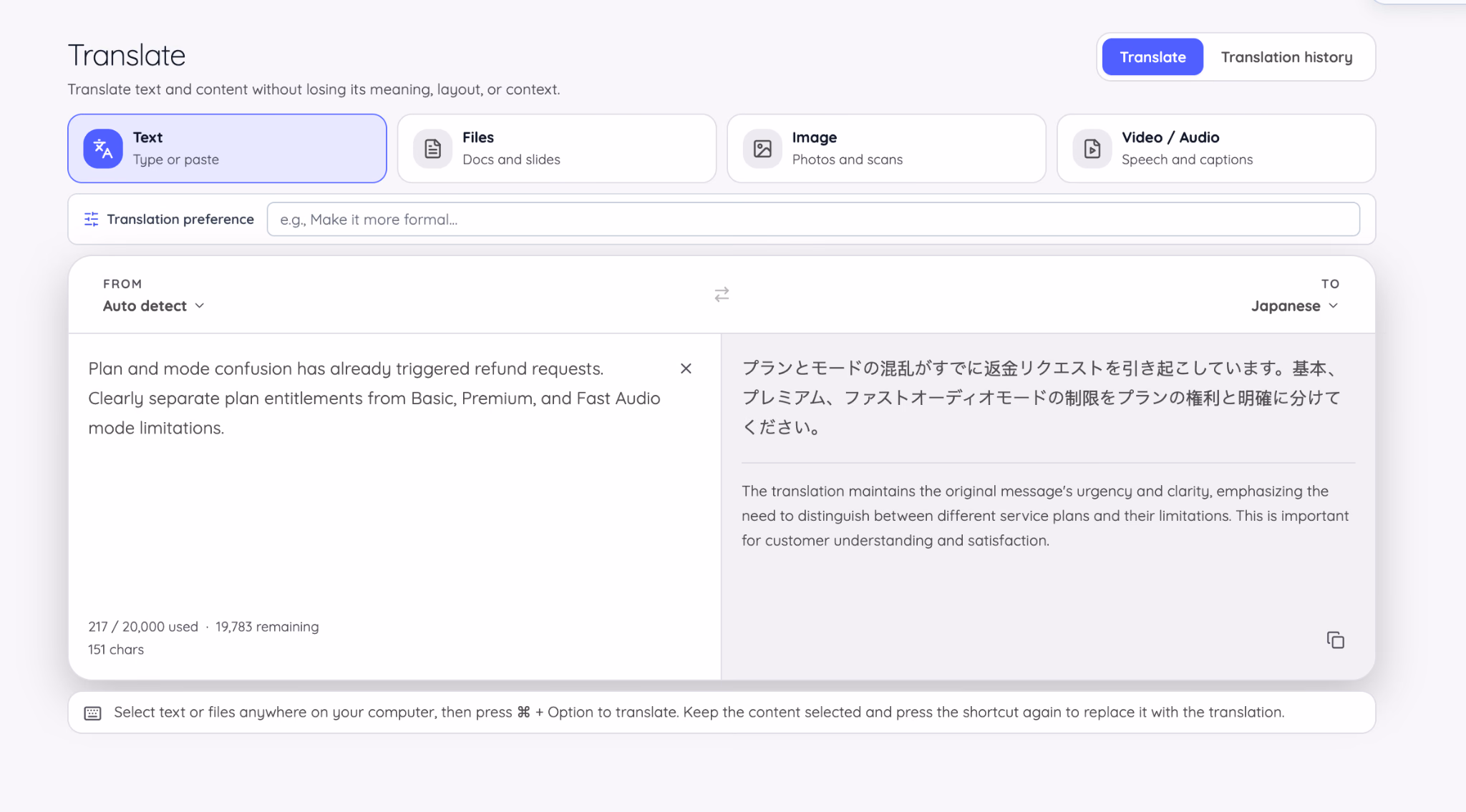Screen dimensions: 1466x812
Task: Open the Auto detect source language dropdown
Action: pos(154,305)
